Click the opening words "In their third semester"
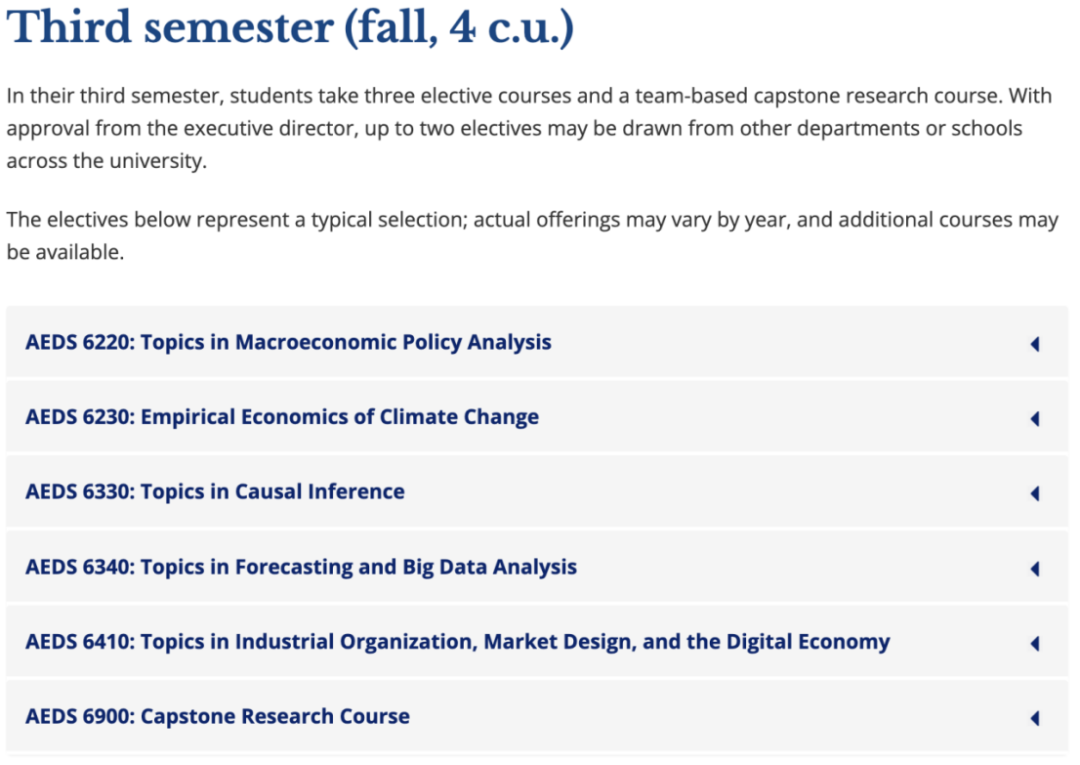1080x765 pixels. (115, 96)
